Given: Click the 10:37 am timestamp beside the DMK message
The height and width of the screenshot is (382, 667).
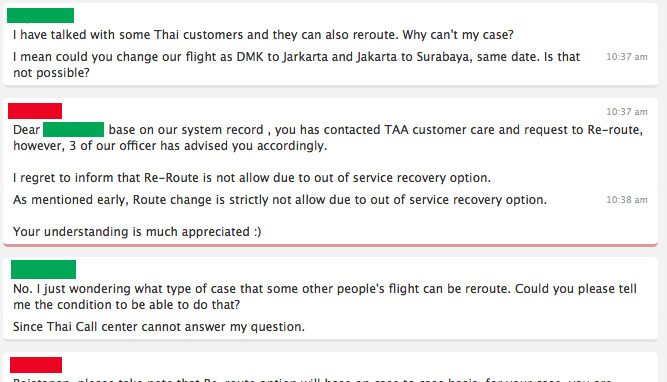Looking at the screenshot, I should click(x=627, y=57).
